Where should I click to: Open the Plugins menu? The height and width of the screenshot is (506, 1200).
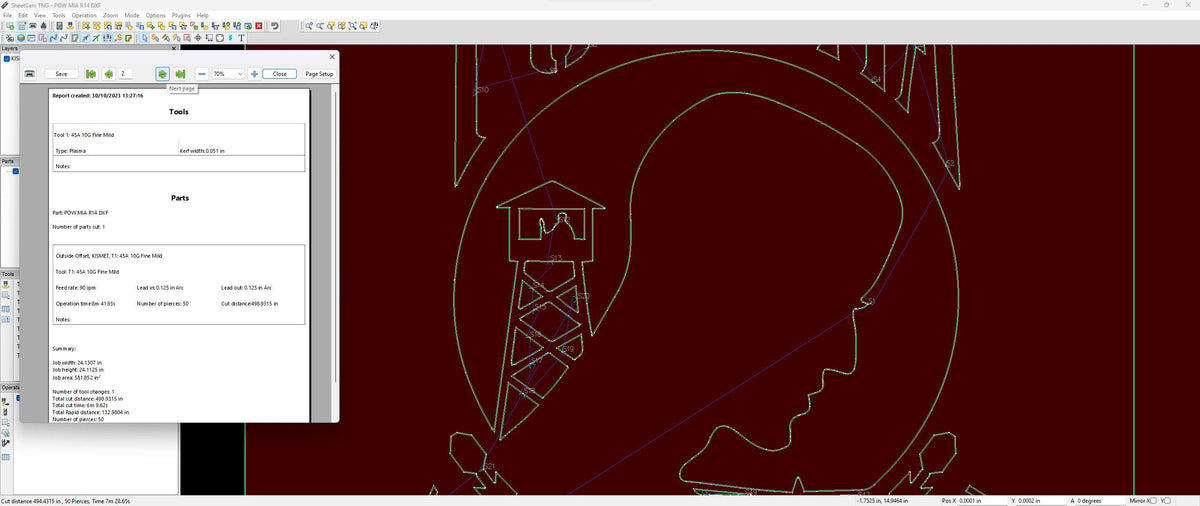coord(181,16)
